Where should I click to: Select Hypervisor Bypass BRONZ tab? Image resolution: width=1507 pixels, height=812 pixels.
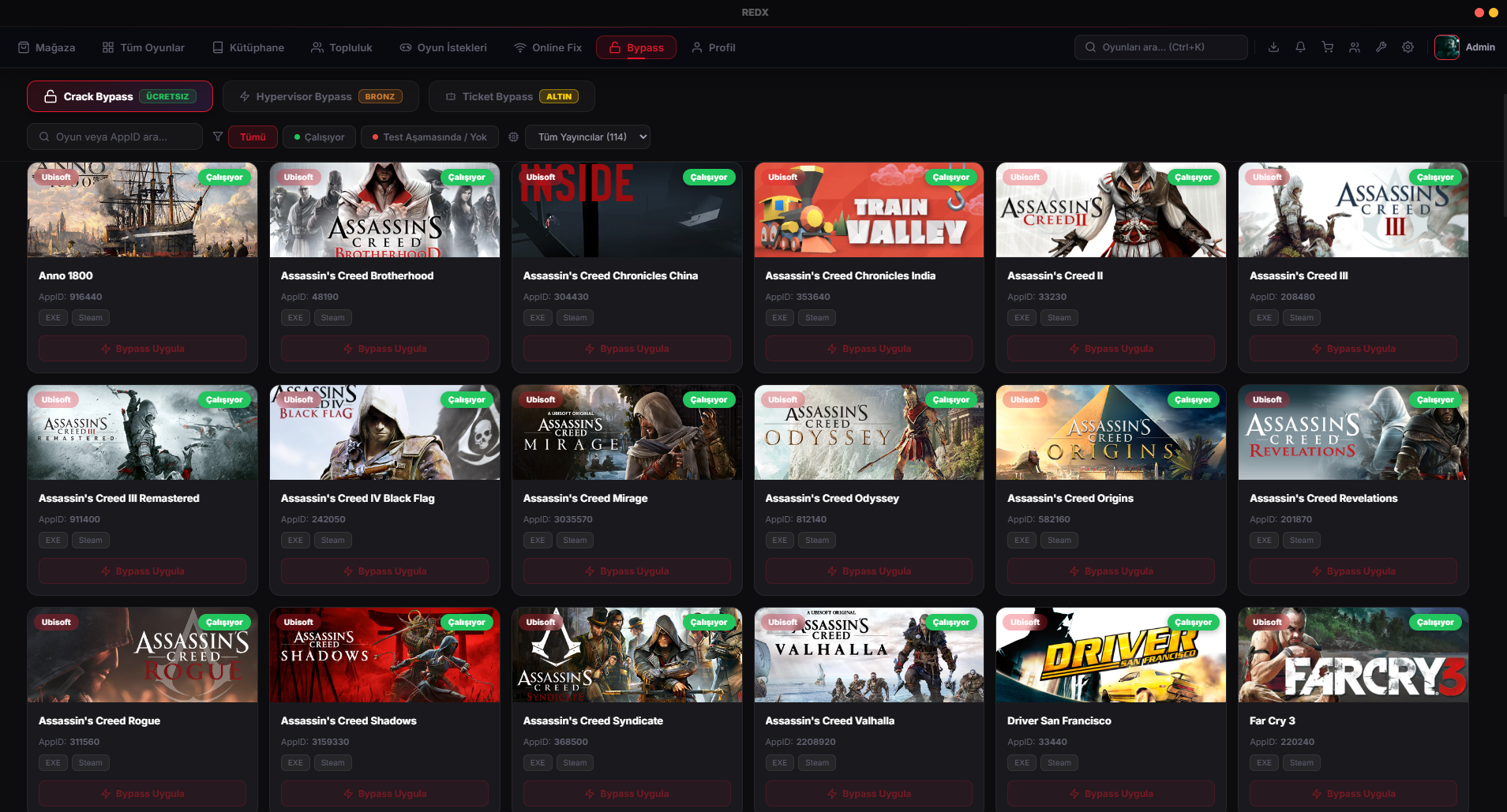click(x=321, y=96)
